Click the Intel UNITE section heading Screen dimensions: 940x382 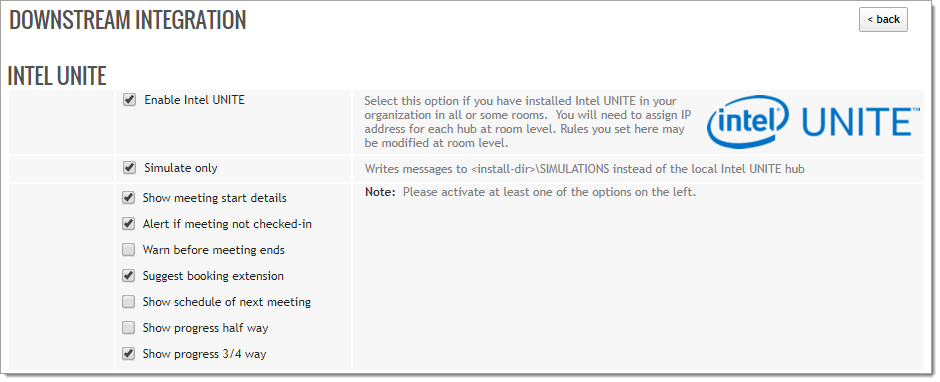coord(57,76)
